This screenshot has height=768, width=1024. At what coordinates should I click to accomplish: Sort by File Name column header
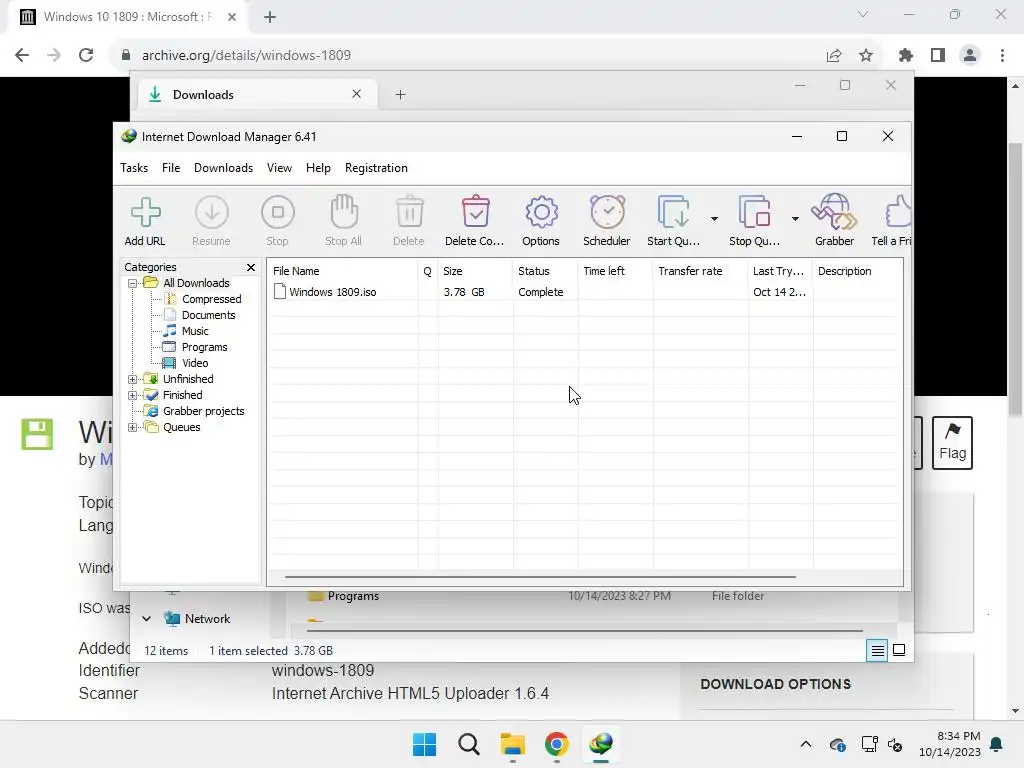tap(343, 271)
